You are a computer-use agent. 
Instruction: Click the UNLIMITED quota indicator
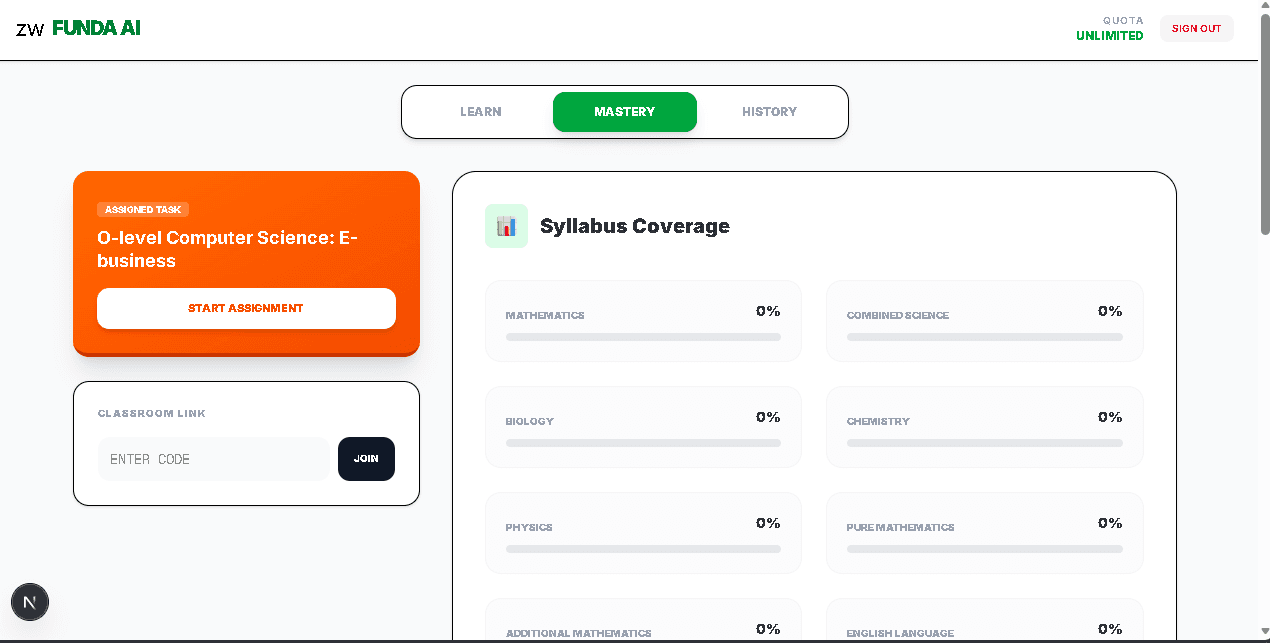(1109, 35)
